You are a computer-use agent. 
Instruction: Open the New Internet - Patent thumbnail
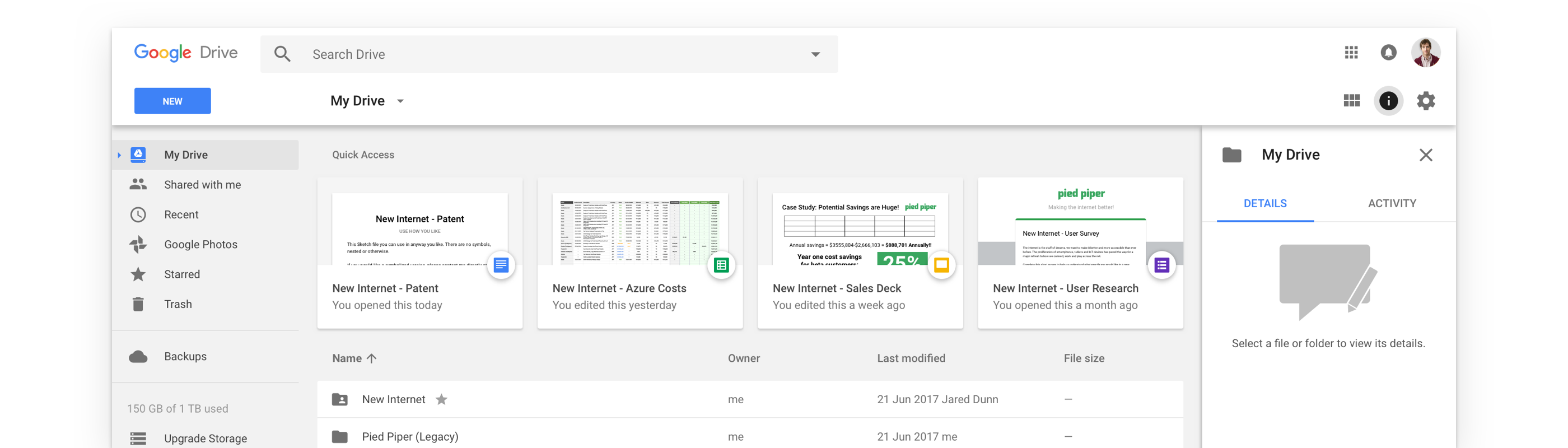[419, 230]
